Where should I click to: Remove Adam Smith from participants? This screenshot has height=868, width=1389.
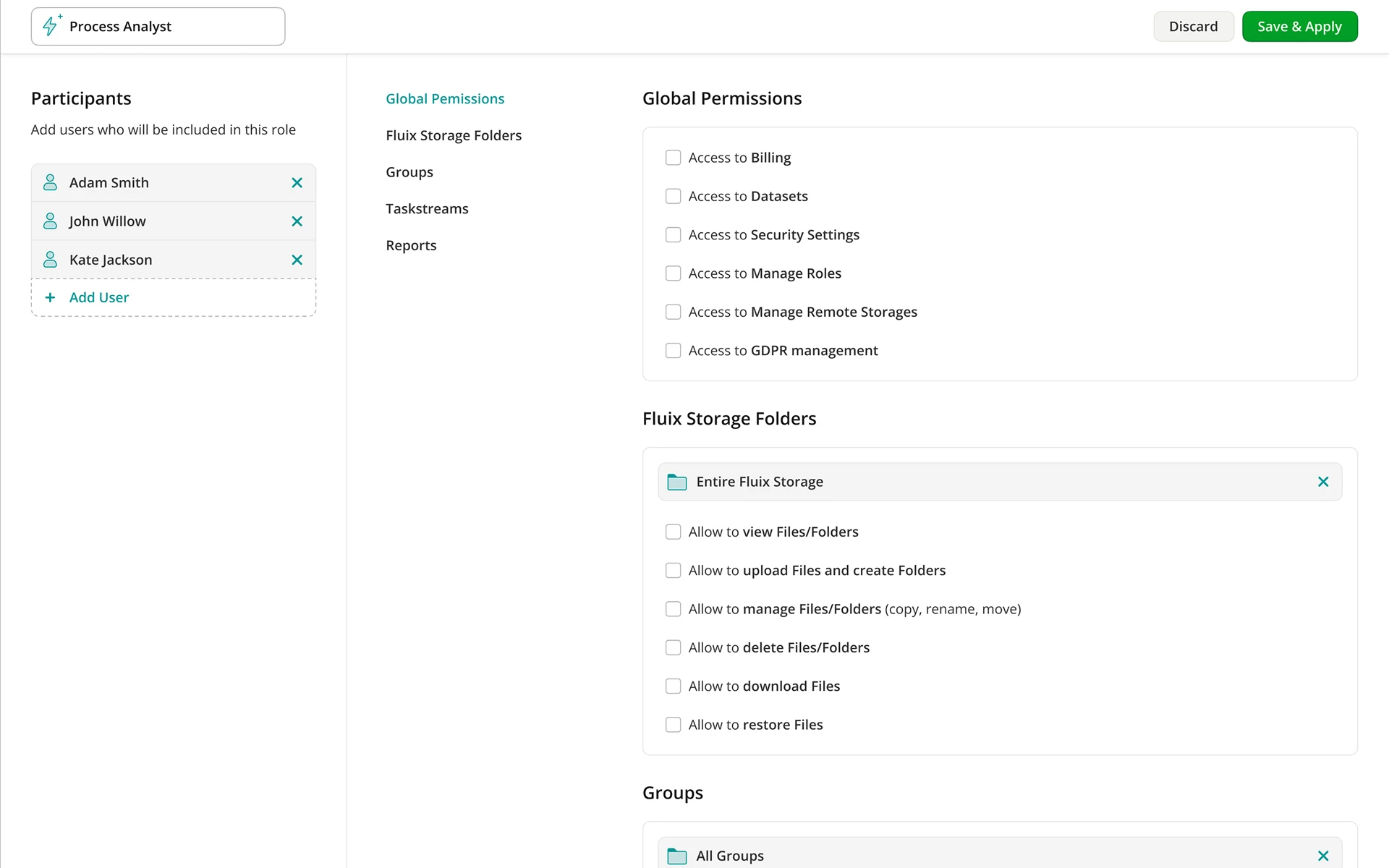tap(297, 183)
